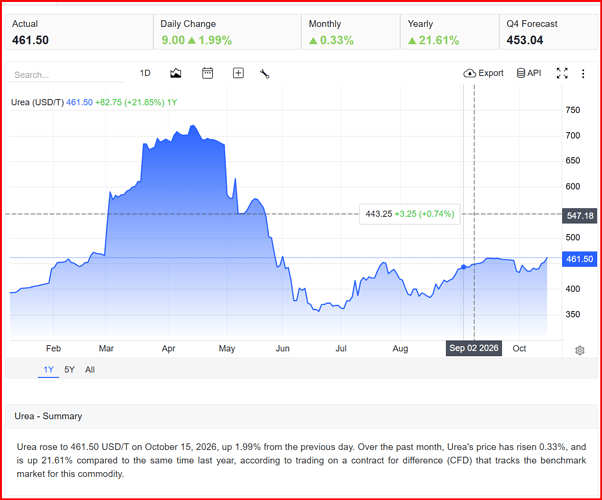Click the Urea - Summary heading
Image resolution: width=602 pixels, height=500 pixels.
click(x=48, y=416)
